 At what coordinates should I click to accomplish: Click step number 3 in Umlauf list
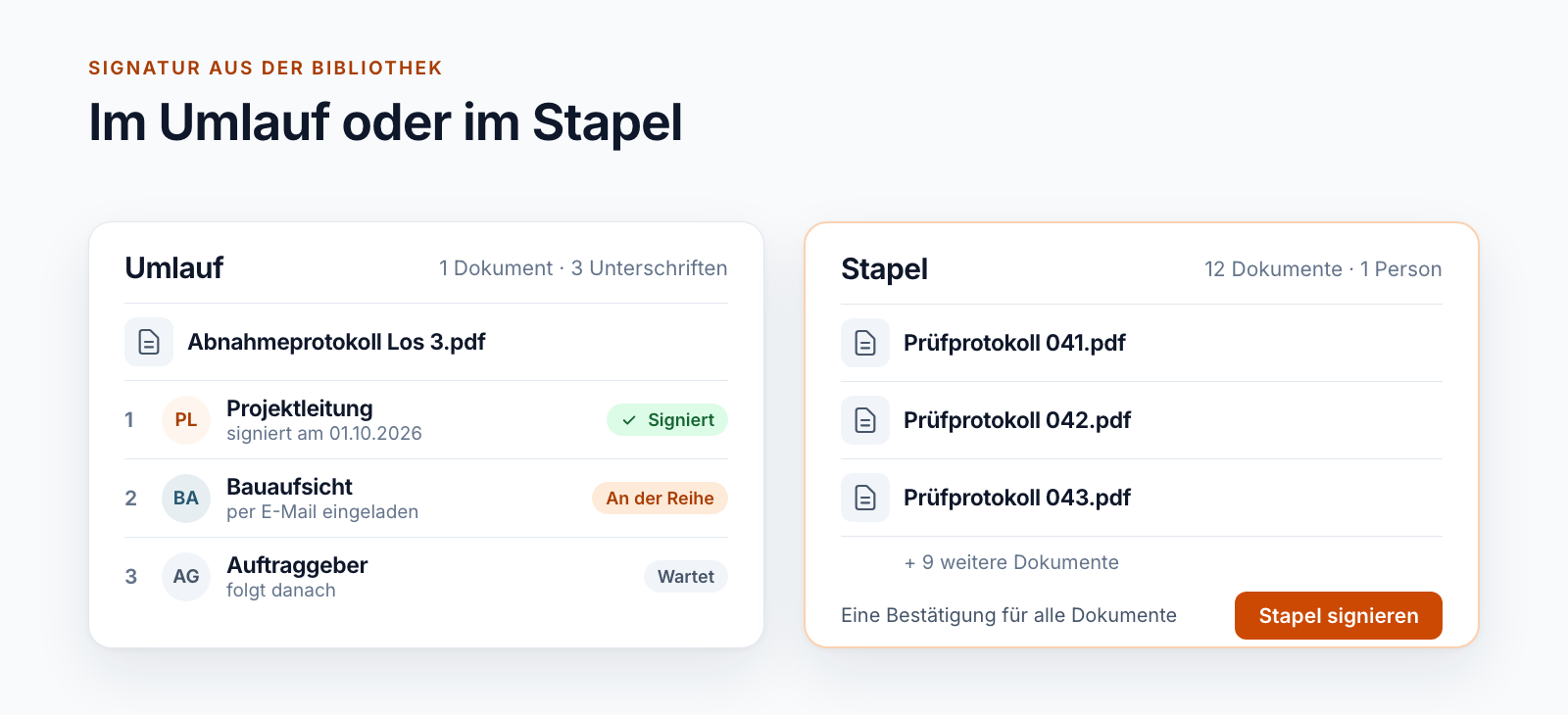tap(130, 577)
